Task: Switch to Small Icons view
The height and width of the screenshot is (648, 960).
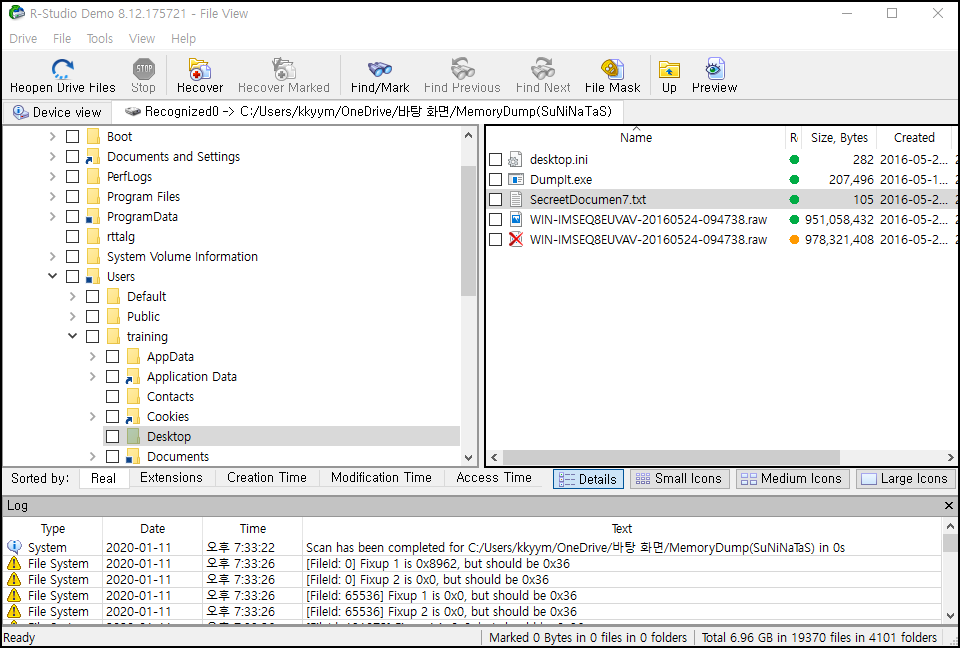Action: tap(680, 479)
